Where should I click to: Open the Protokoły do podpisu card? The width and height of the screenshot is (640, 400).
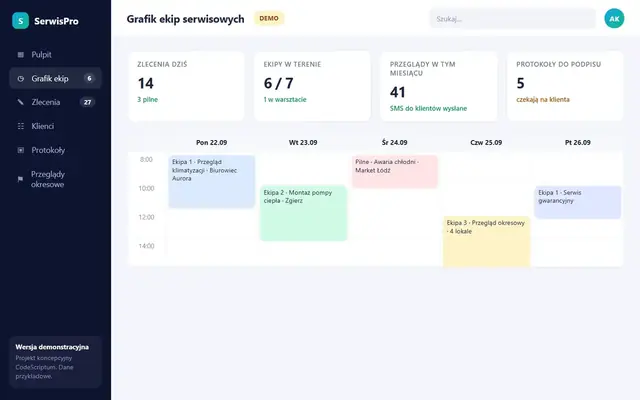565,86
